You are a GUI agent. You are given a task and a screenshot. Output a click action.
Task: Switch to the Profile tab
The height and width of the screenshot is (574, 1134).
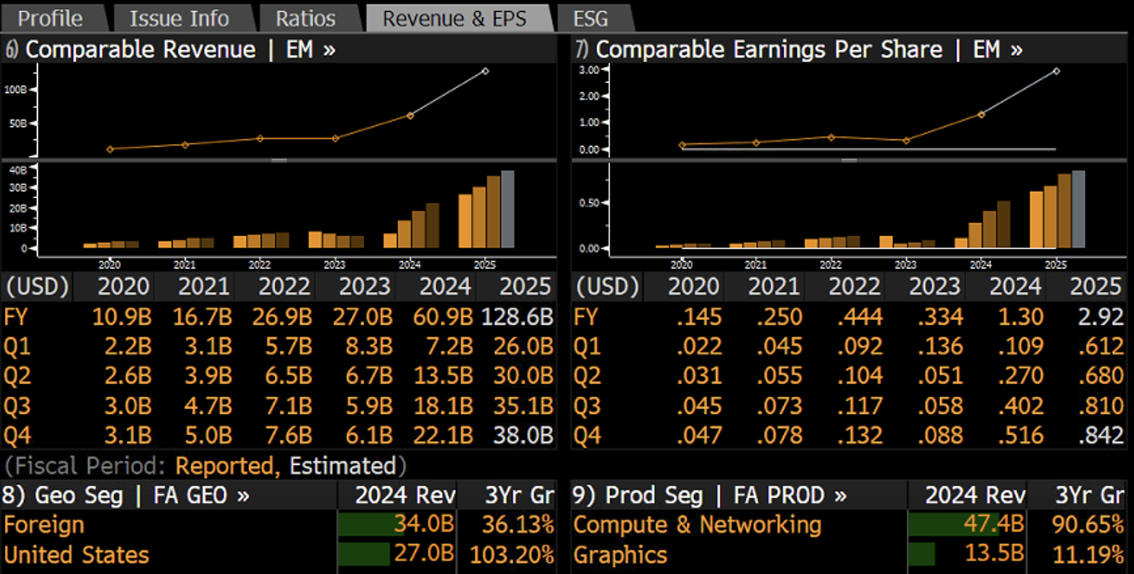[x=50, y=18]
